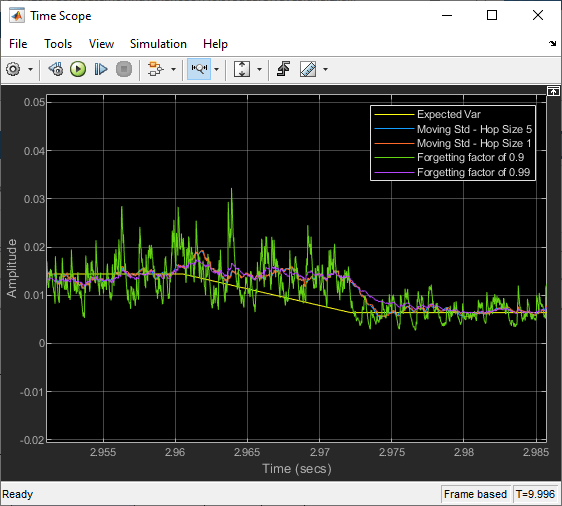The height and width of the screenshot is (506, 562).
Task: Open the File menu
Action: pyautogui.click(x=18, y=44)
